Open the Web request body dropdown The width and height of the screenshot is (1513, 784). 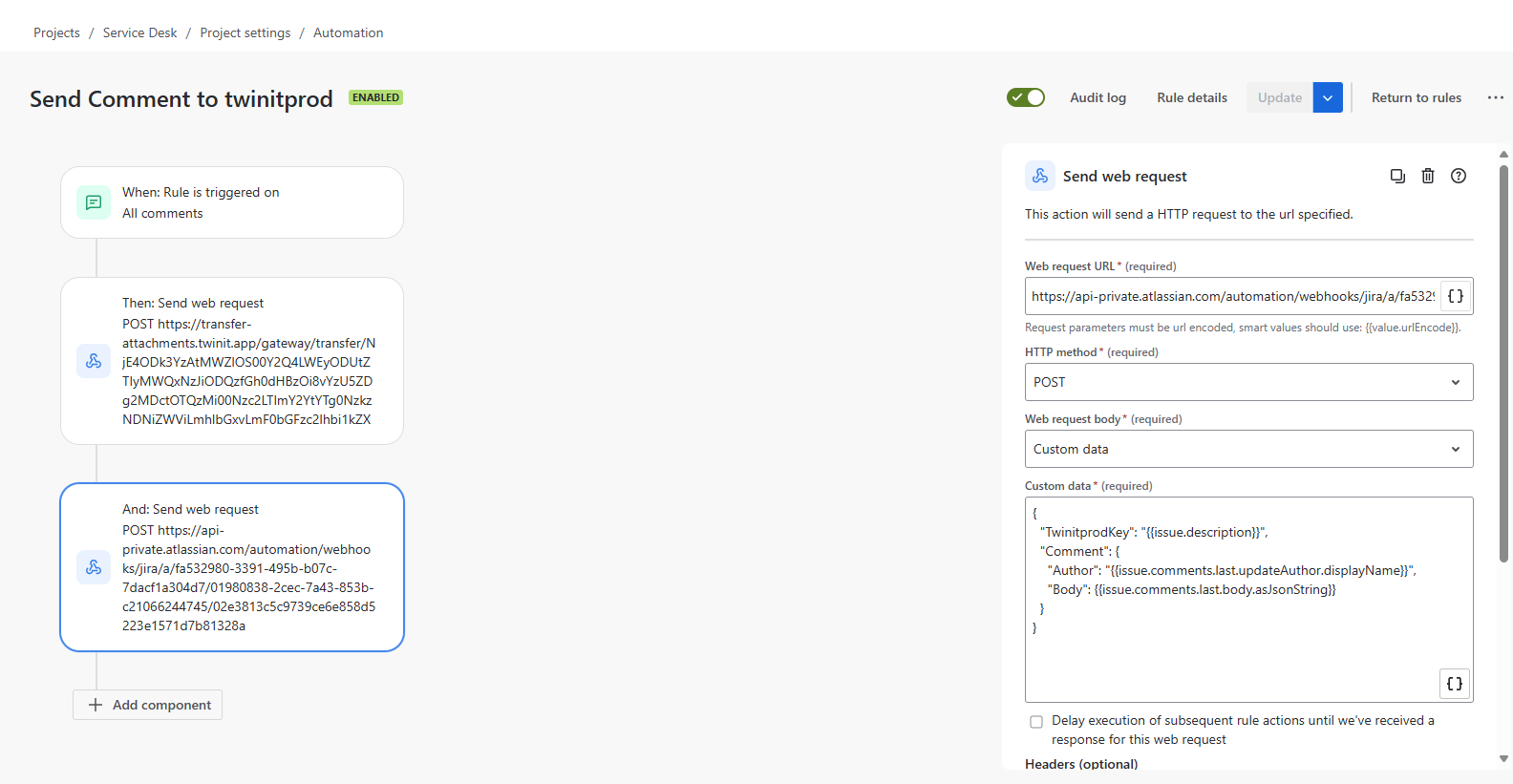pos(1248,449)
